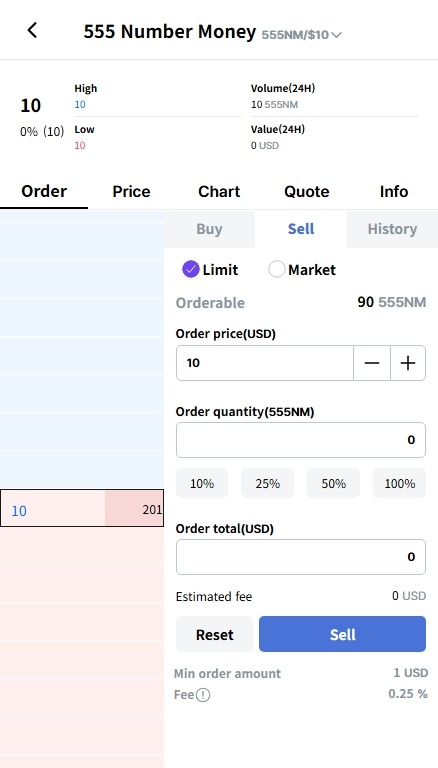Viewport: 438px width, 768px height.
Task: Open the Quote tab
Action: point(307,191)
